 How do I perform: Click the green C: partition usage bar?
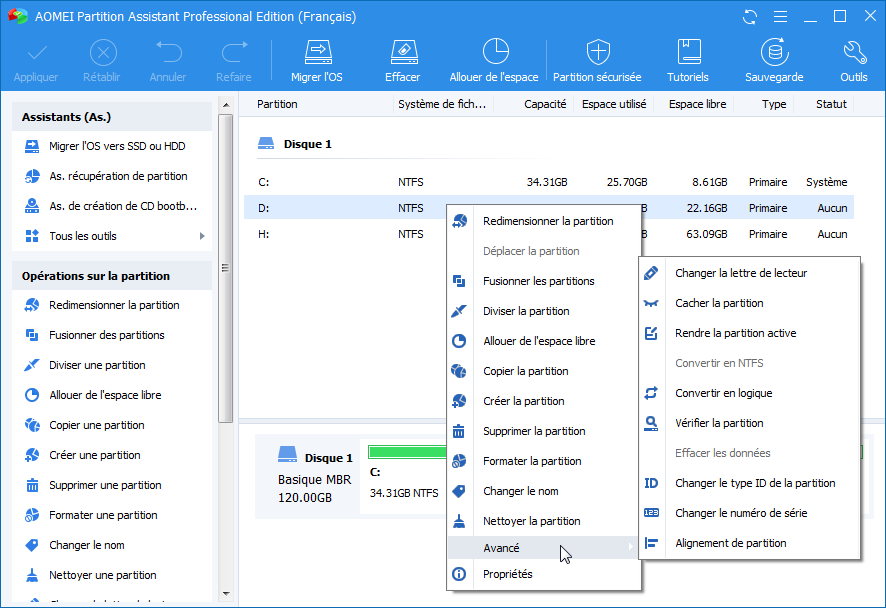pos(405,453)
